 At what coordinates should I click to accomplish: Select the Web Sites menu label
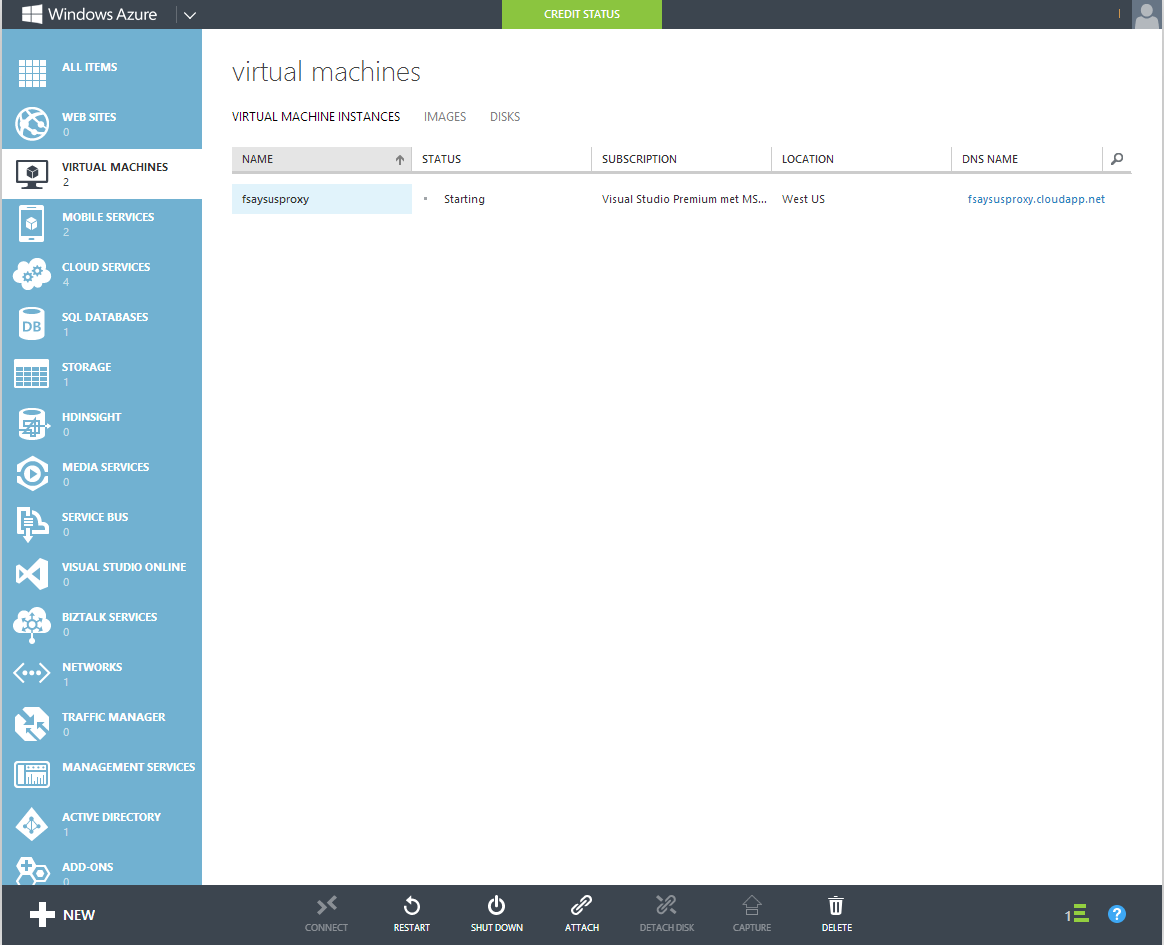pos(89,117)
